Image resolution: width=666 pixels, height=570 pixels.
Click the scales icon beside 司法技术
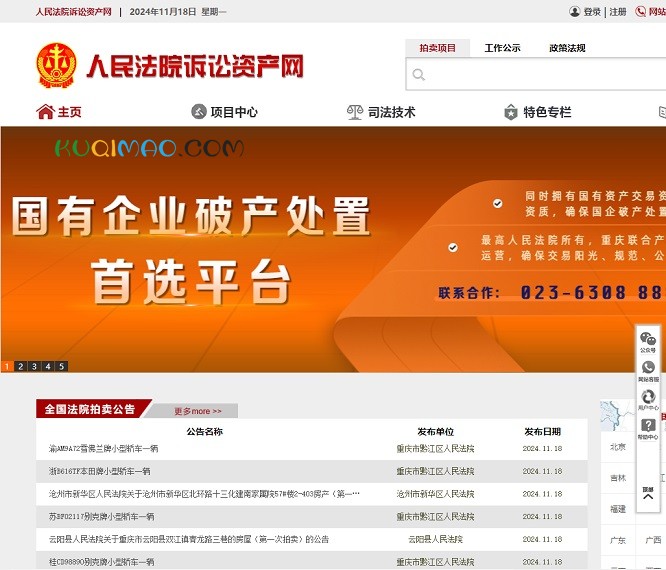coord(355,112)
